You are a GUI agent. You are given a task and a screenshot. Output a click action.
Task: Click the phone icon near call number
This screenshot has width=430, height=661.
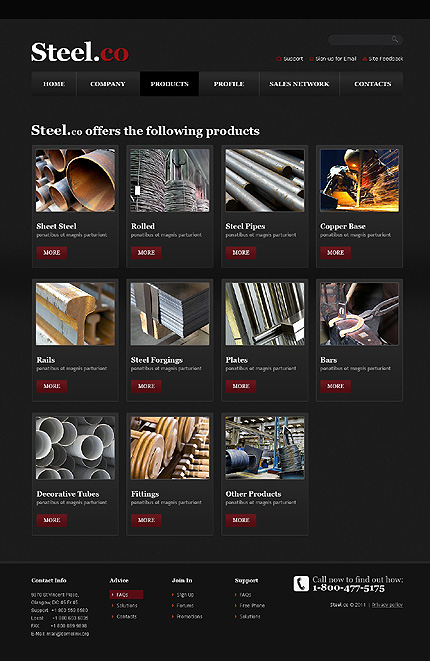[301, 584]
